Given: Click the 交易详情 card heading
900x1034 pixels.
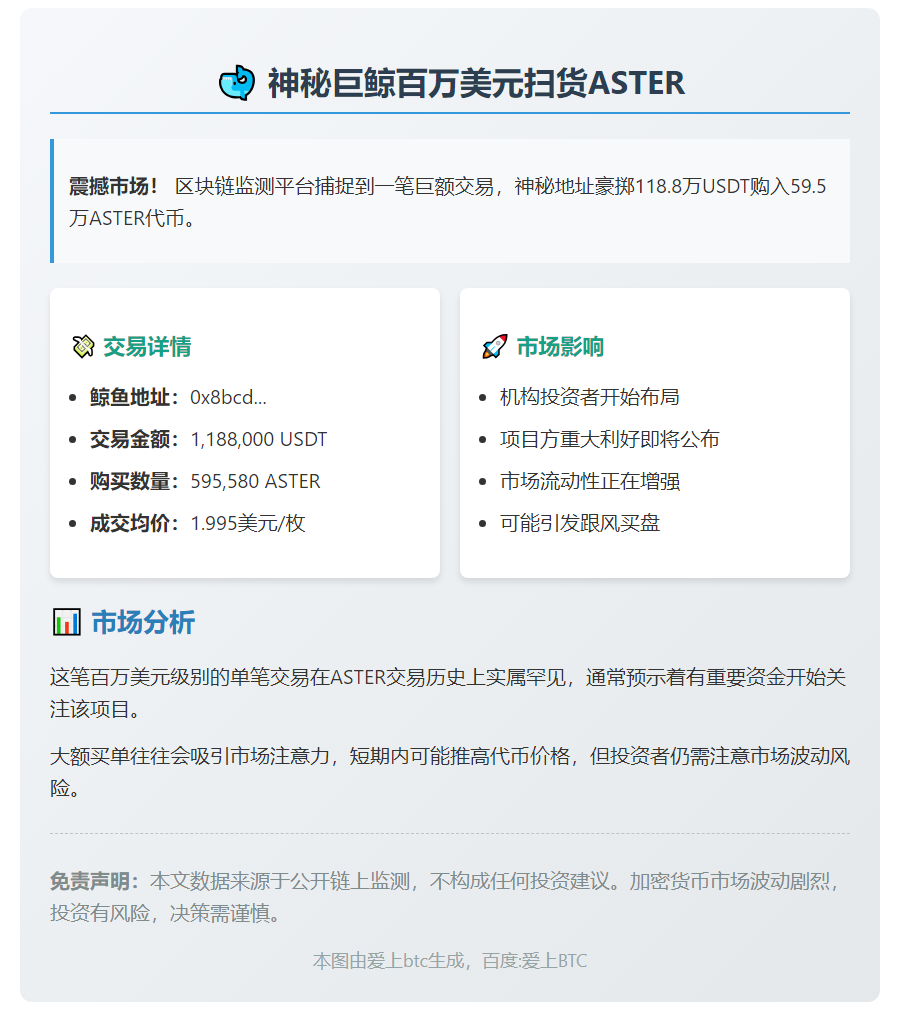Looking at the screenshot, I should click(x=147, y=347).
